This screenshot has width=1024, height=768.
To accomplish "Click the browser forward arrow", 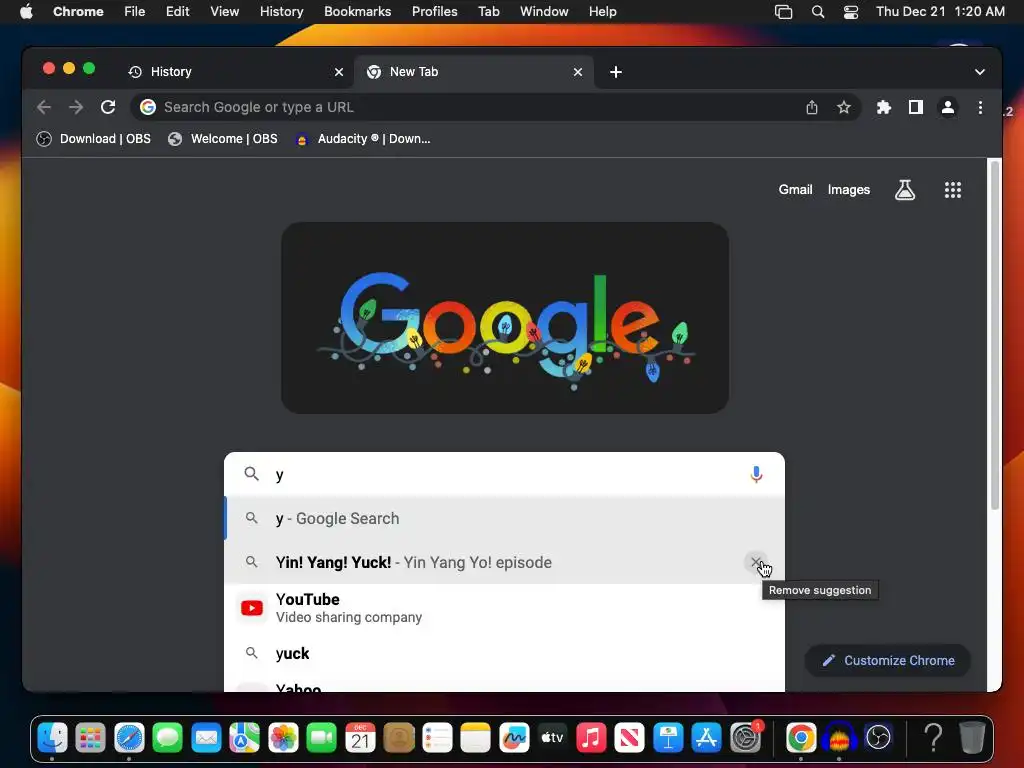I will tap(76, 107).
